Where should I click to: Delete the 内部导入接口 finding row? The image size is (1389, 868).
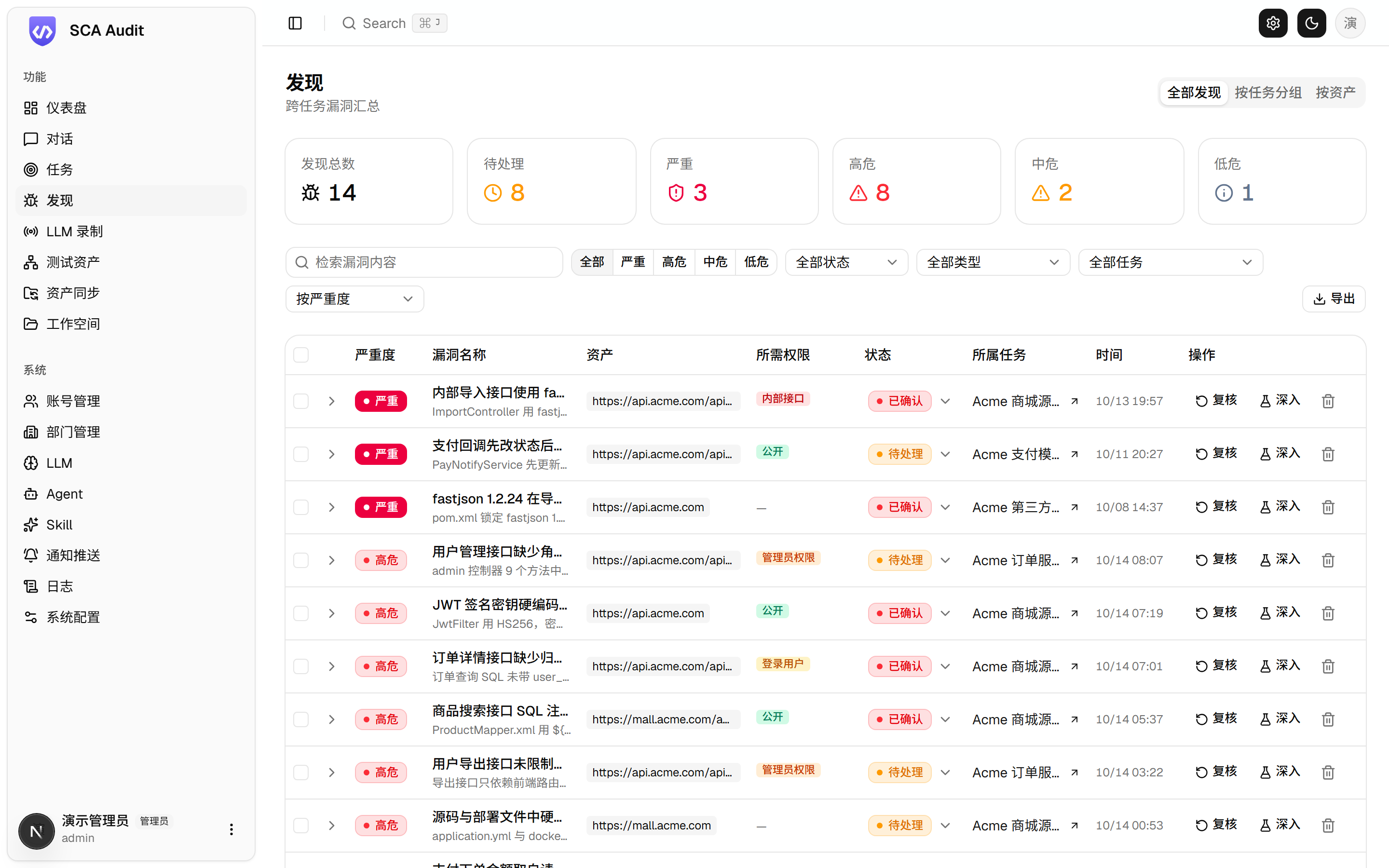pyautogui.click(x=1328, y=401)
